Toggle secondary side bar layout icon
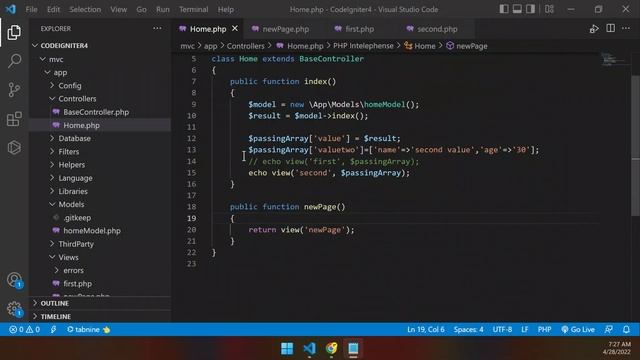Image resolution: width=640 pixels, height=360 pixels. tap(530, 9)
